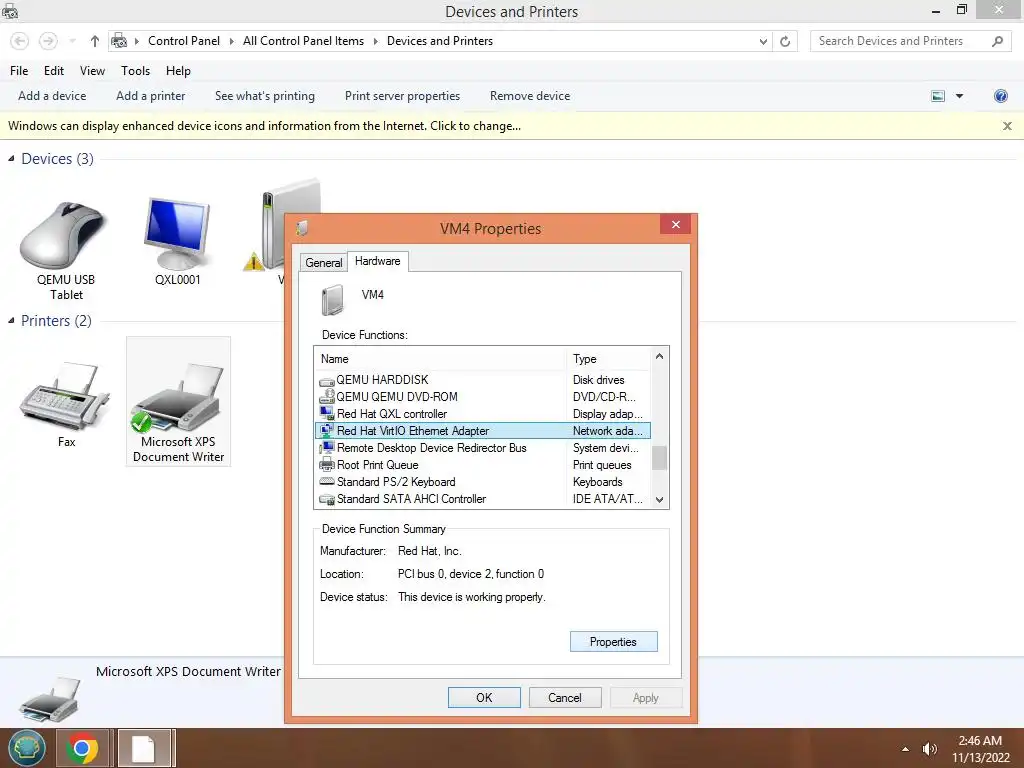
Task: Click the Standard SATA AHCI Controller icon
Action: tap(327, 499)
